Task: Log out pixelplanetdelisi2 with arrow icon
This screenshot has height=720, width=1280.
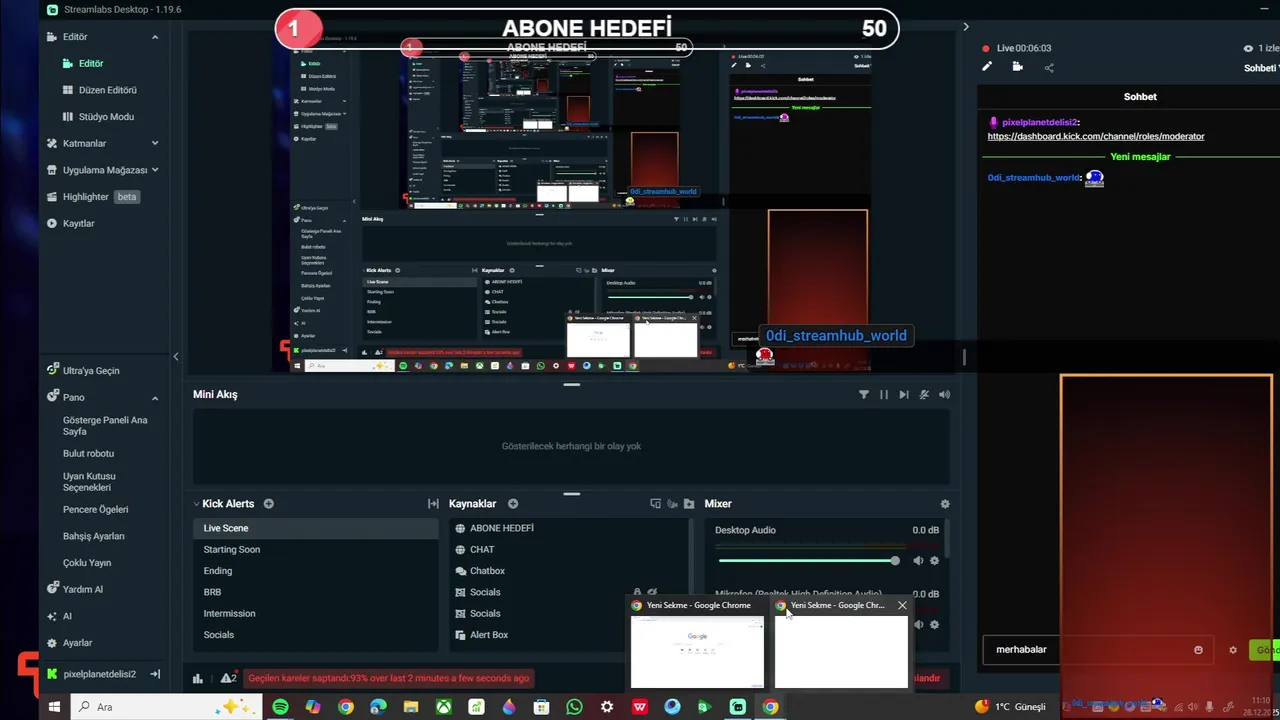Action: [155, 674]
